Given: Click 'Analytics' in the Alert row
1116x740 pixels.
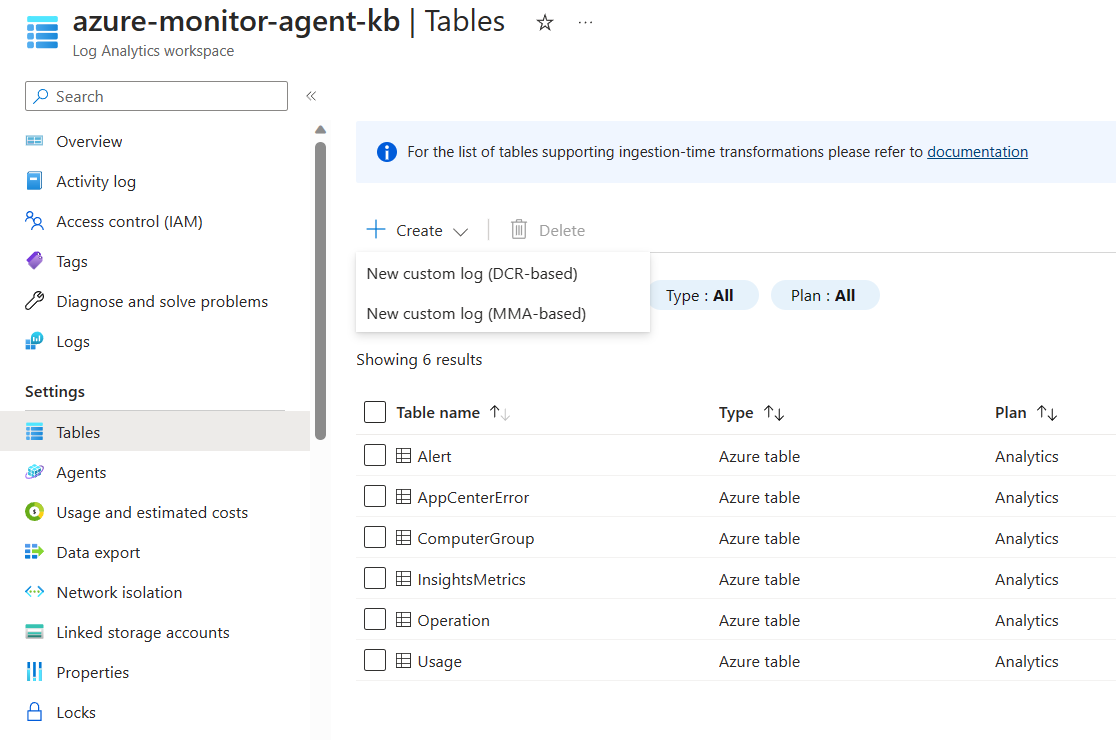Looking at the screenshot, I should [1026, 457].
